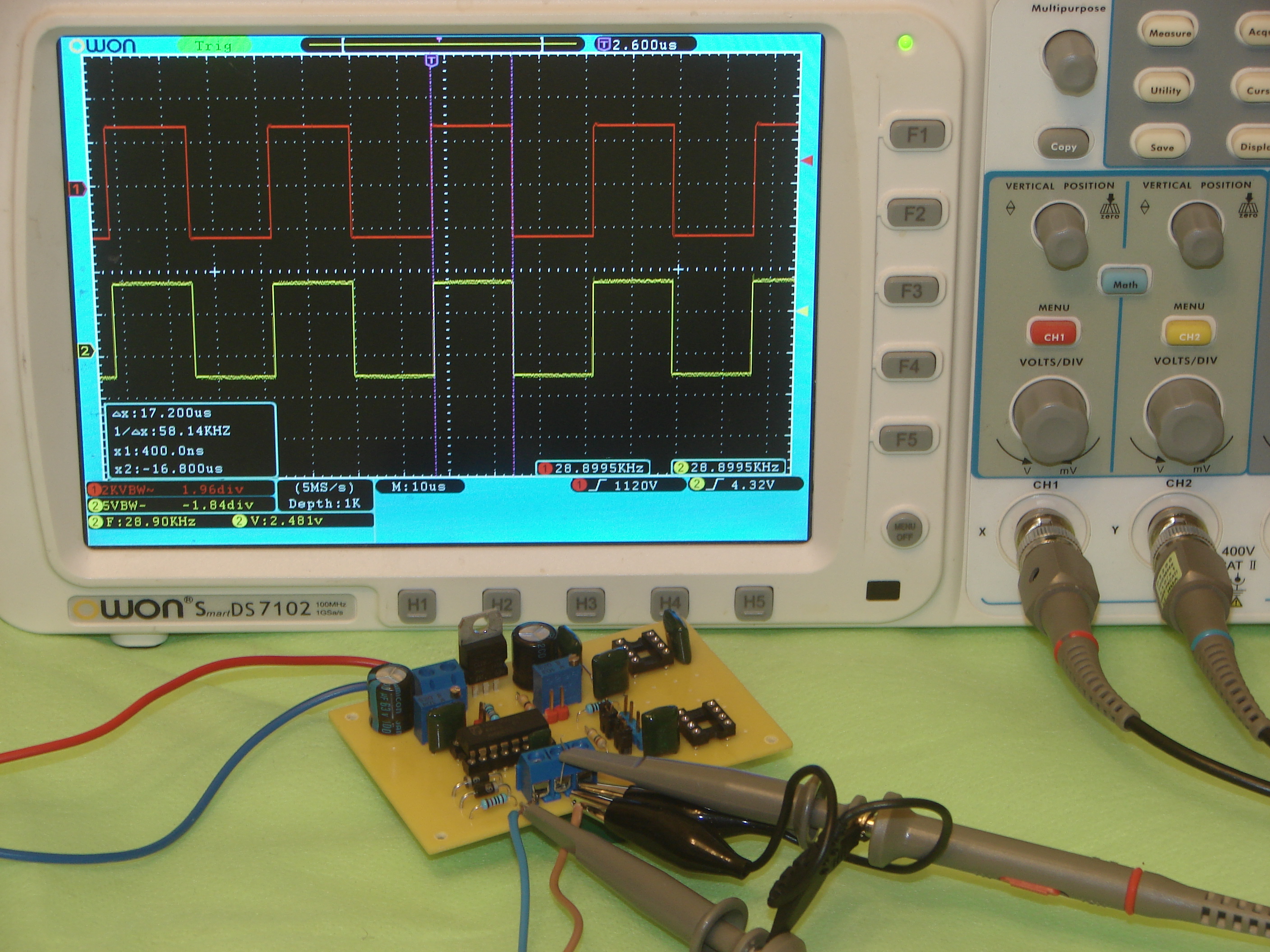Open the Save menu button
The width and height of the screenshot is (1270, 952).
pos(1161,147)
